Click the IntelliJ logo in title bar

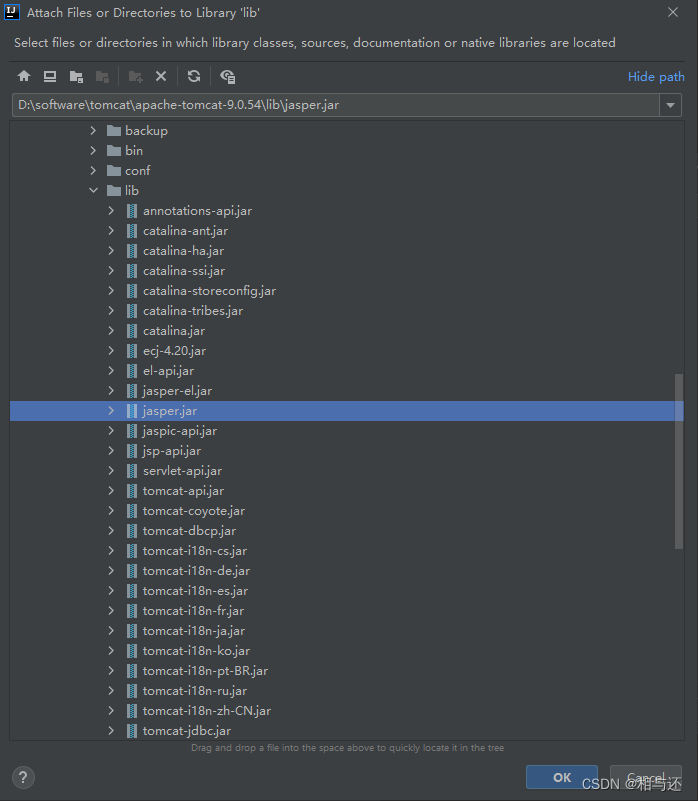point(12,12)
